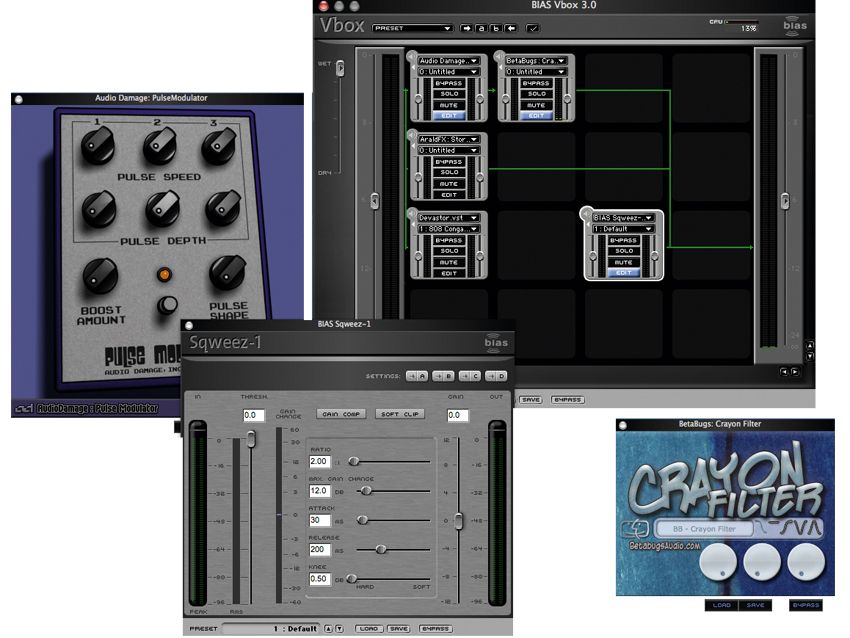The width and height of the screenshot is (850, 638).
Task: Click the footswitch on PulseModulator pedal
Action: click(168, 305)
